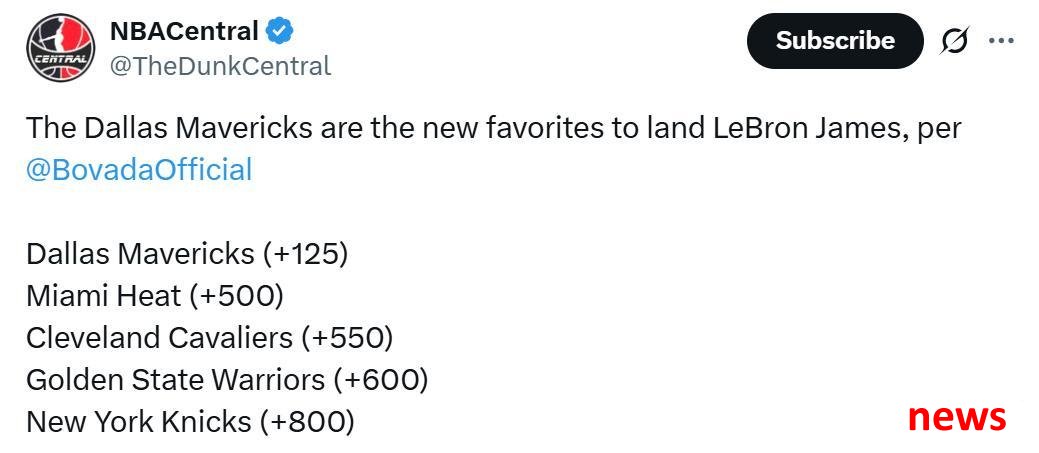
Task: Click the red news watermark
Action: tap(957, 417)
